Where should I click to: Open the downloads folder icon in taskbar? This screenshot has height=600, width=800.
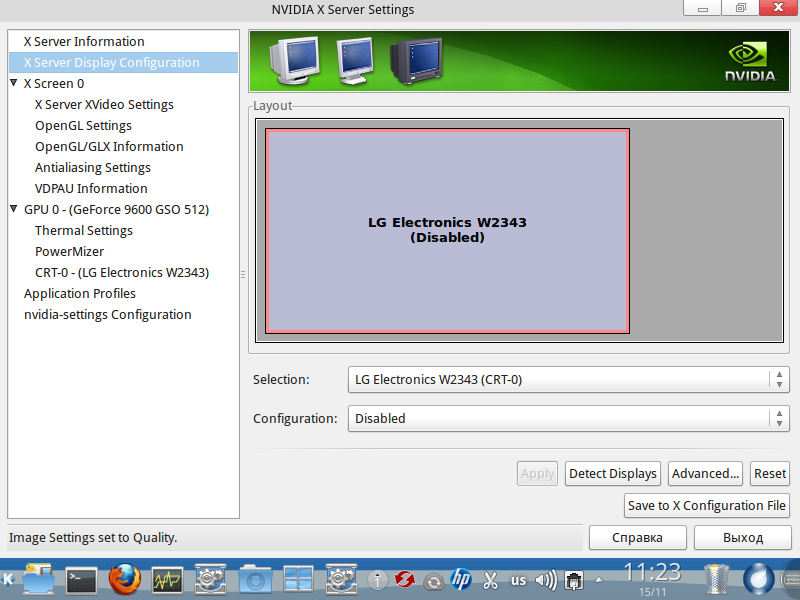coord(255,580)
